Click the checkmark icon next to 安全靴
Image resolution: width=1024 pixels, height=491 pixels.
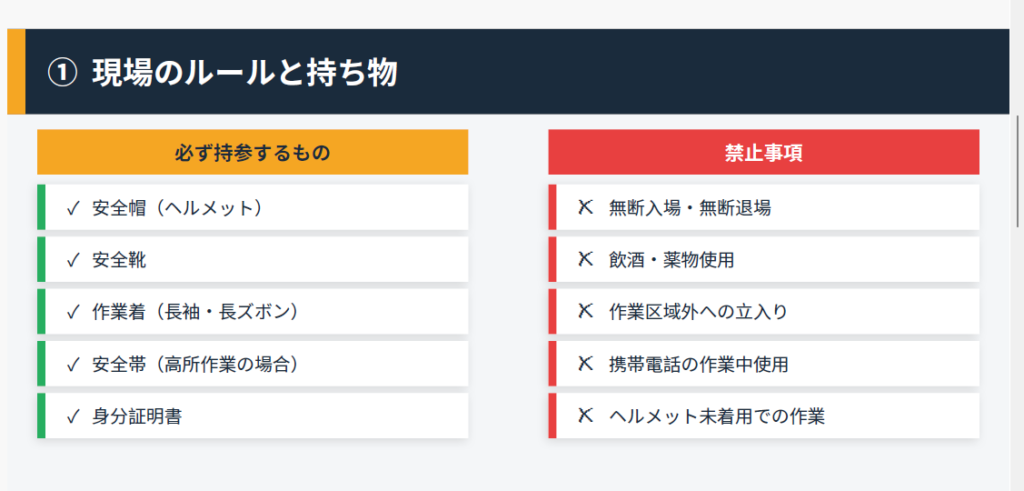click(72, 260)
